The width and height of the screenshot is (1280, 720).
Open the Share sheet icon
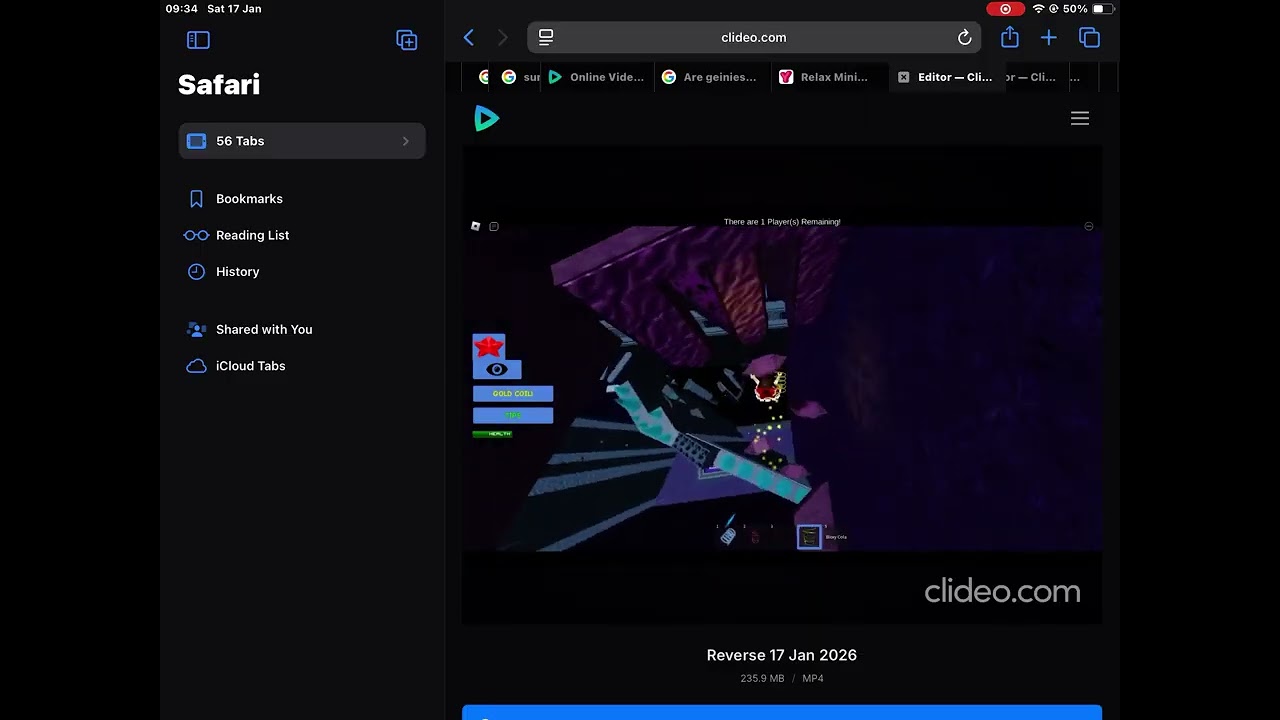pos(1009,37)
